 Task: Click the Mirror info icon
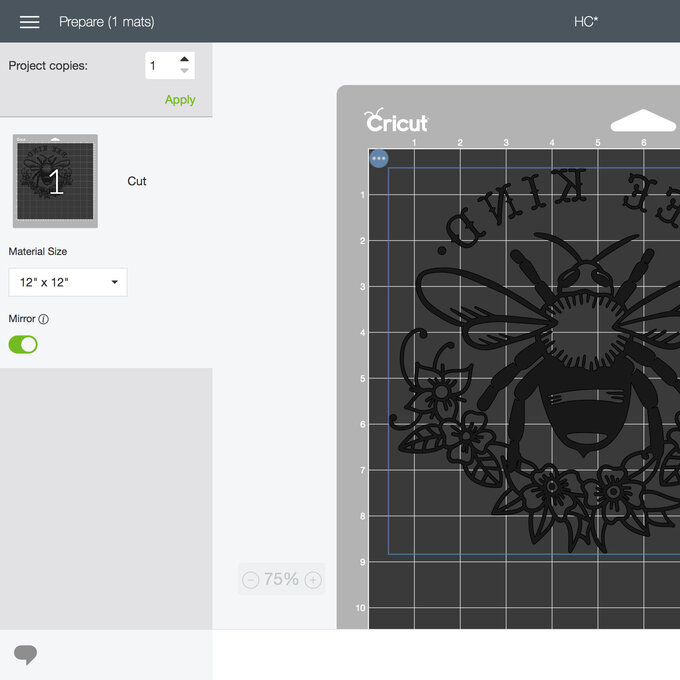[44, 319]
